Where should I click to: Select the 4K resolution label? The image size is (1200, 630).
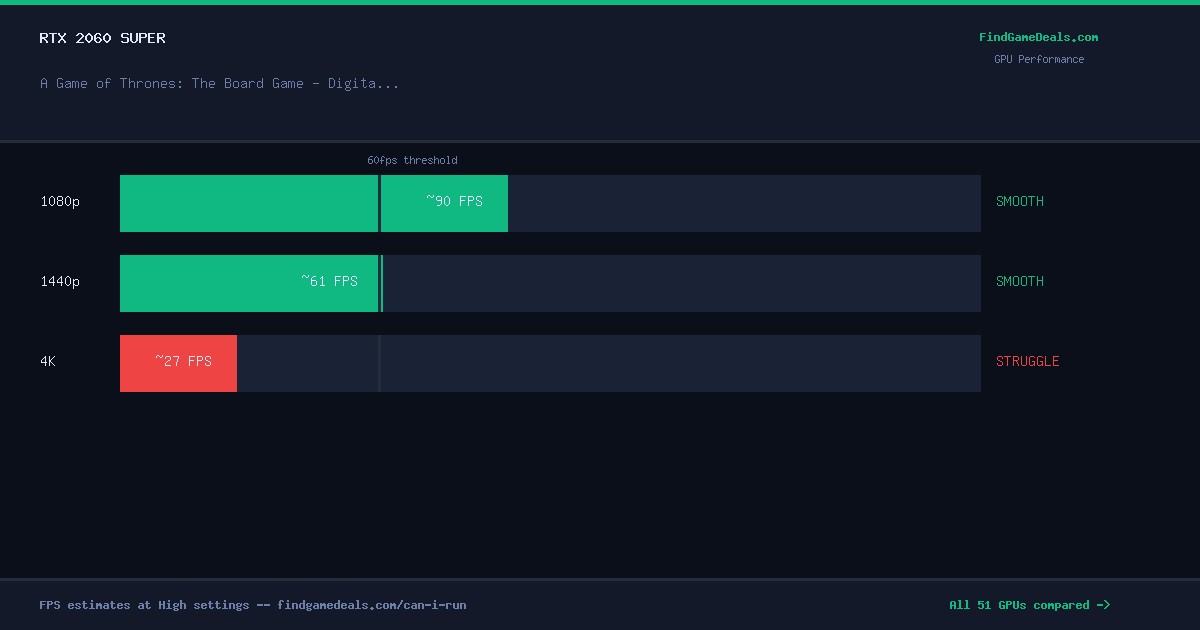48,361
